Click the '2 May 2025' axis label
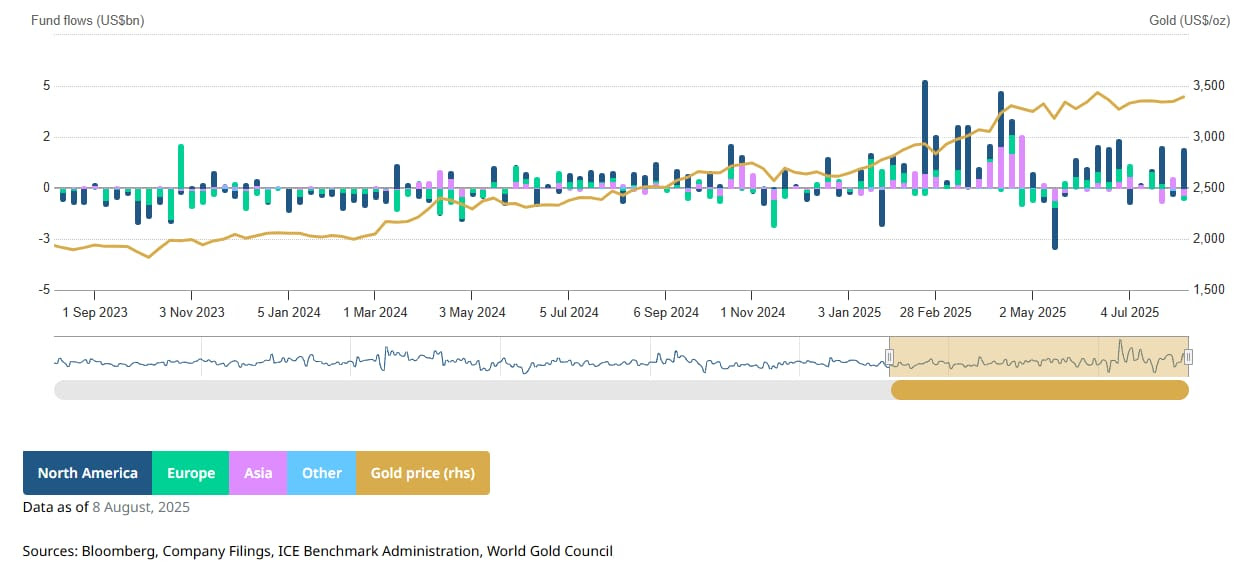The width and height of the screenshot is (1244, 576). (1033, 312)
